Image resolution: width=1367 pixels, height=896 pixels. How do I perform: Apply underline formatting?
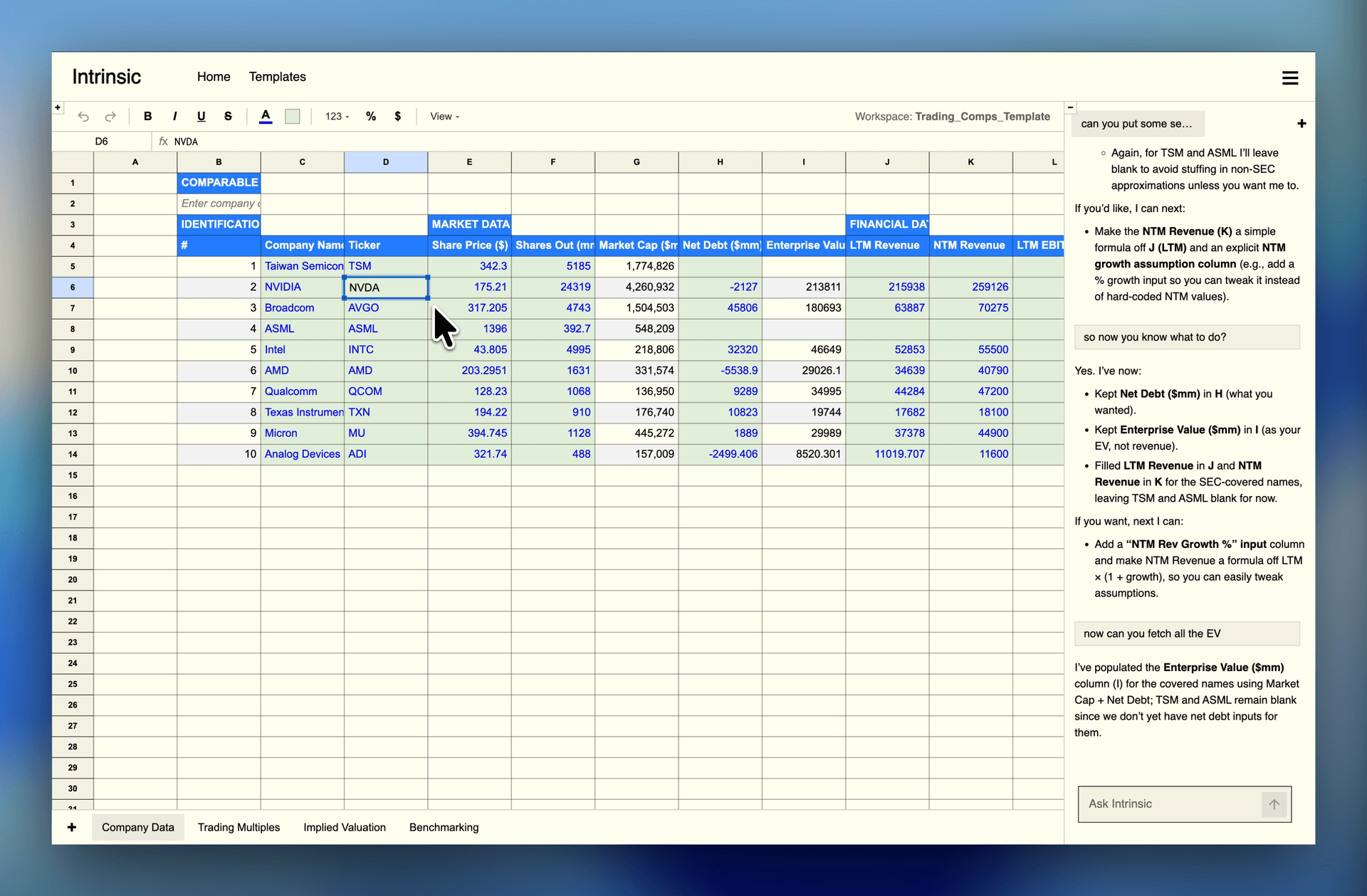201,116
